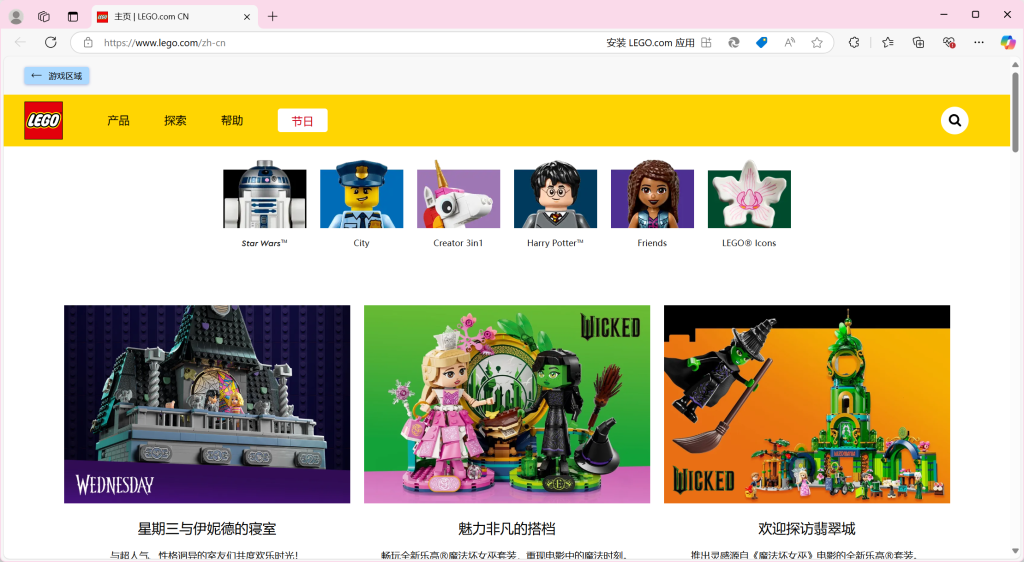The height and width of the screenshot is (562, 1024).
Task: Open the City policeman theme thumbnail
Action: (361, 195)
